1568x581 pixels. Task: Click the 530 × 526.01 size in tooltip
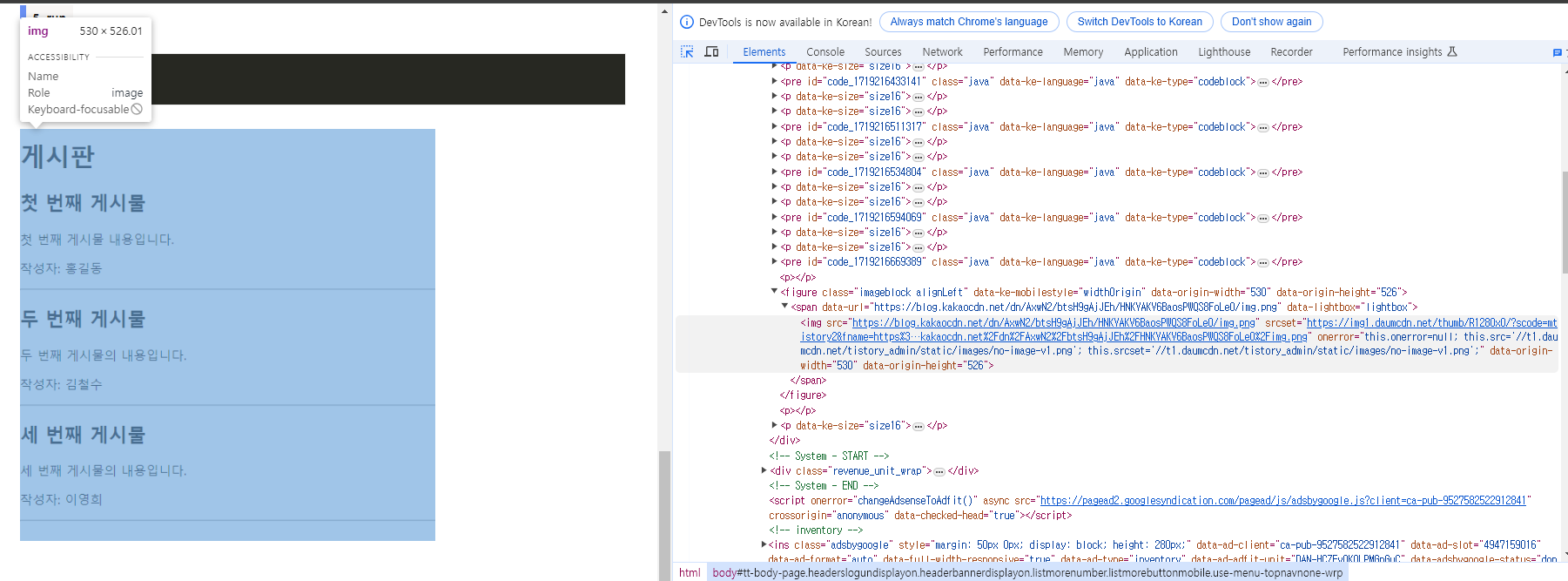(x=111, y=30)
